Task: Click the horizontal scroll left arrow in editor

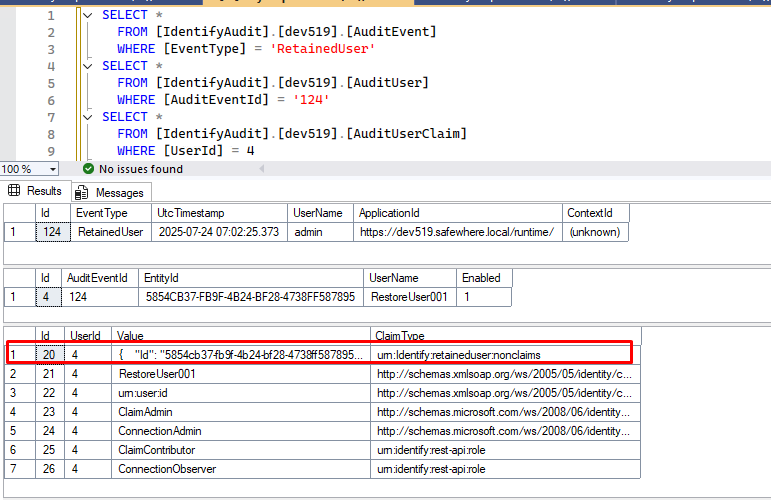Action: [x=262, y=169]
